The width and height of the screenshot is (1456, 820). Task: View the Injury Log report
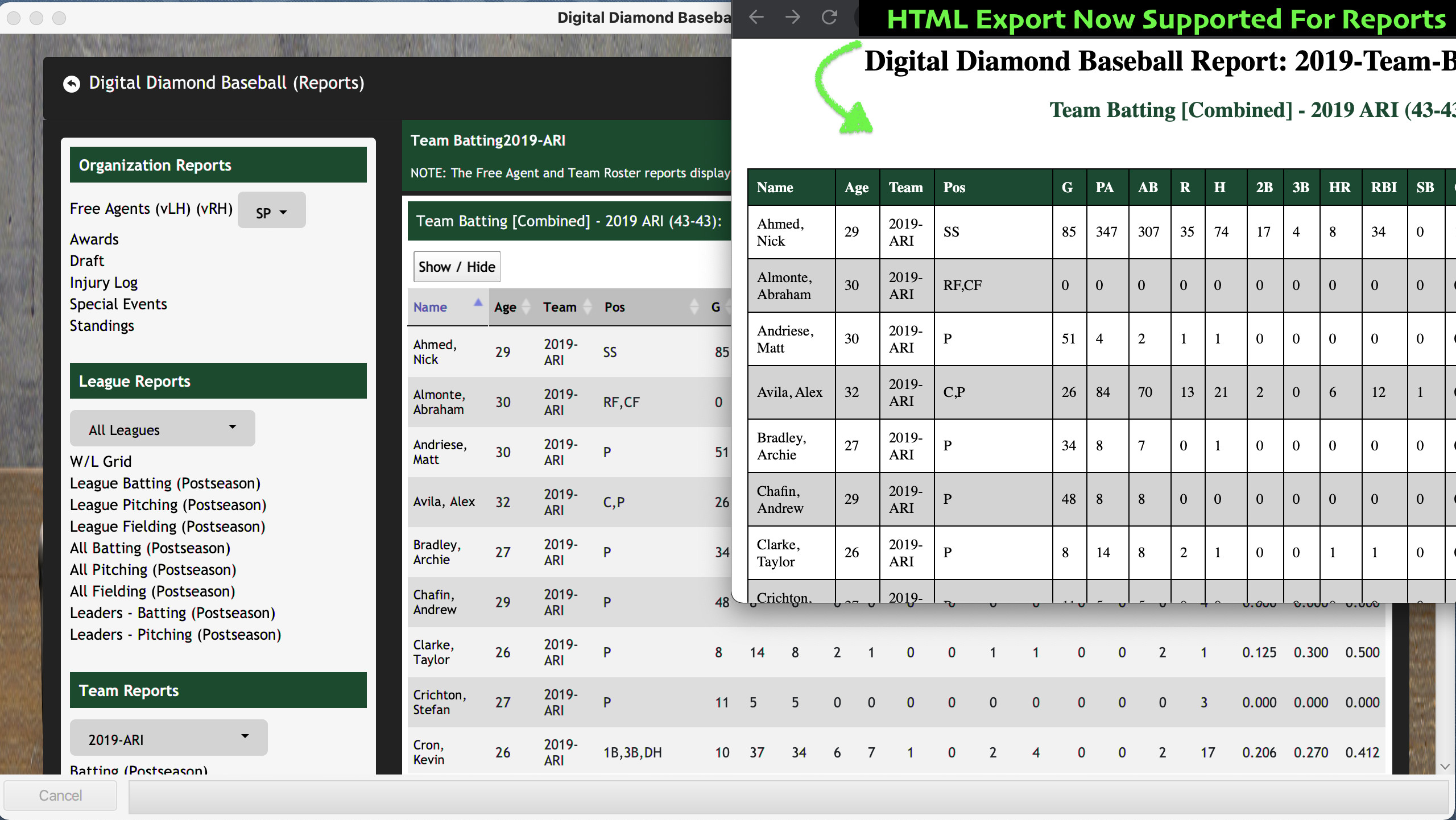point(104,282)
